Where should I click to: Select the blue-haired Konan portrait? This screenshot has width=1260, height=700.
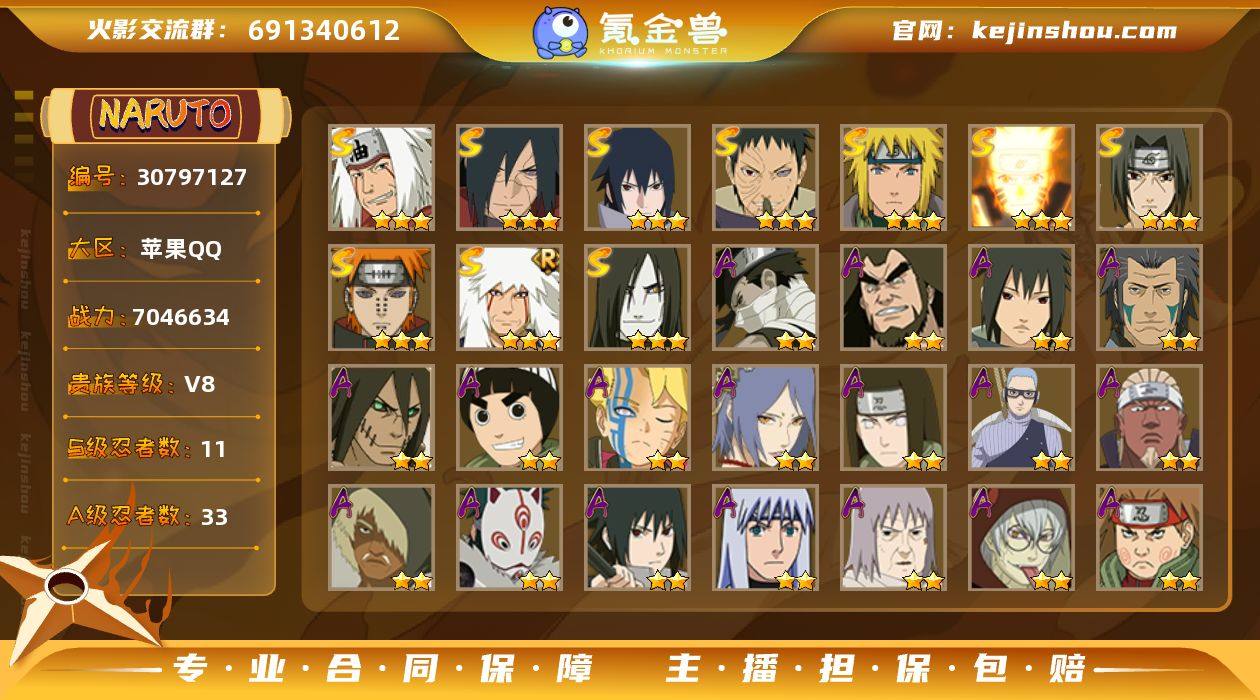coord(765,418)
